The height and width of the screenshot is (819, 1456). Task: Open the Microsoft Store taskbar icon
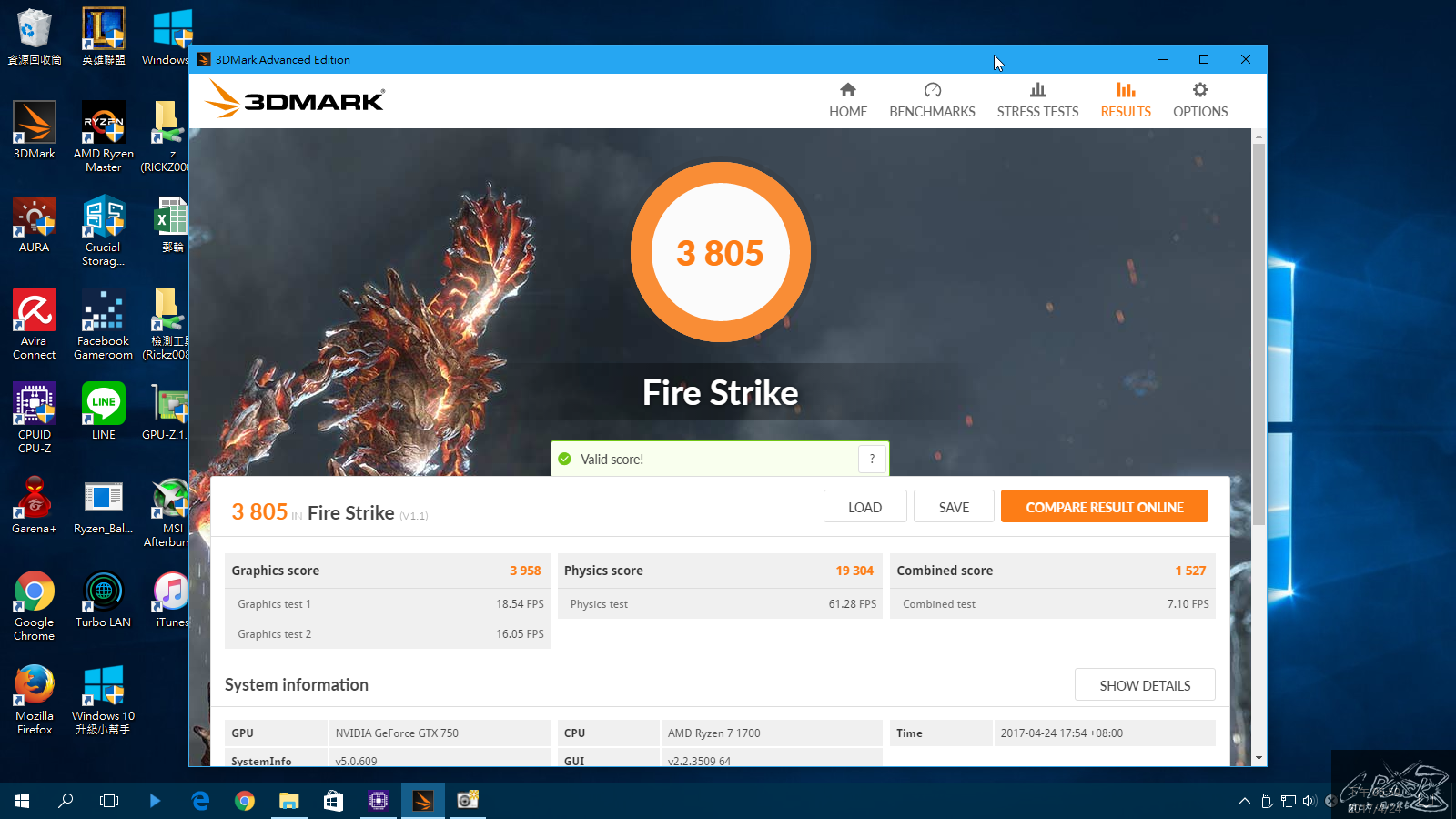tap(333, 801)
